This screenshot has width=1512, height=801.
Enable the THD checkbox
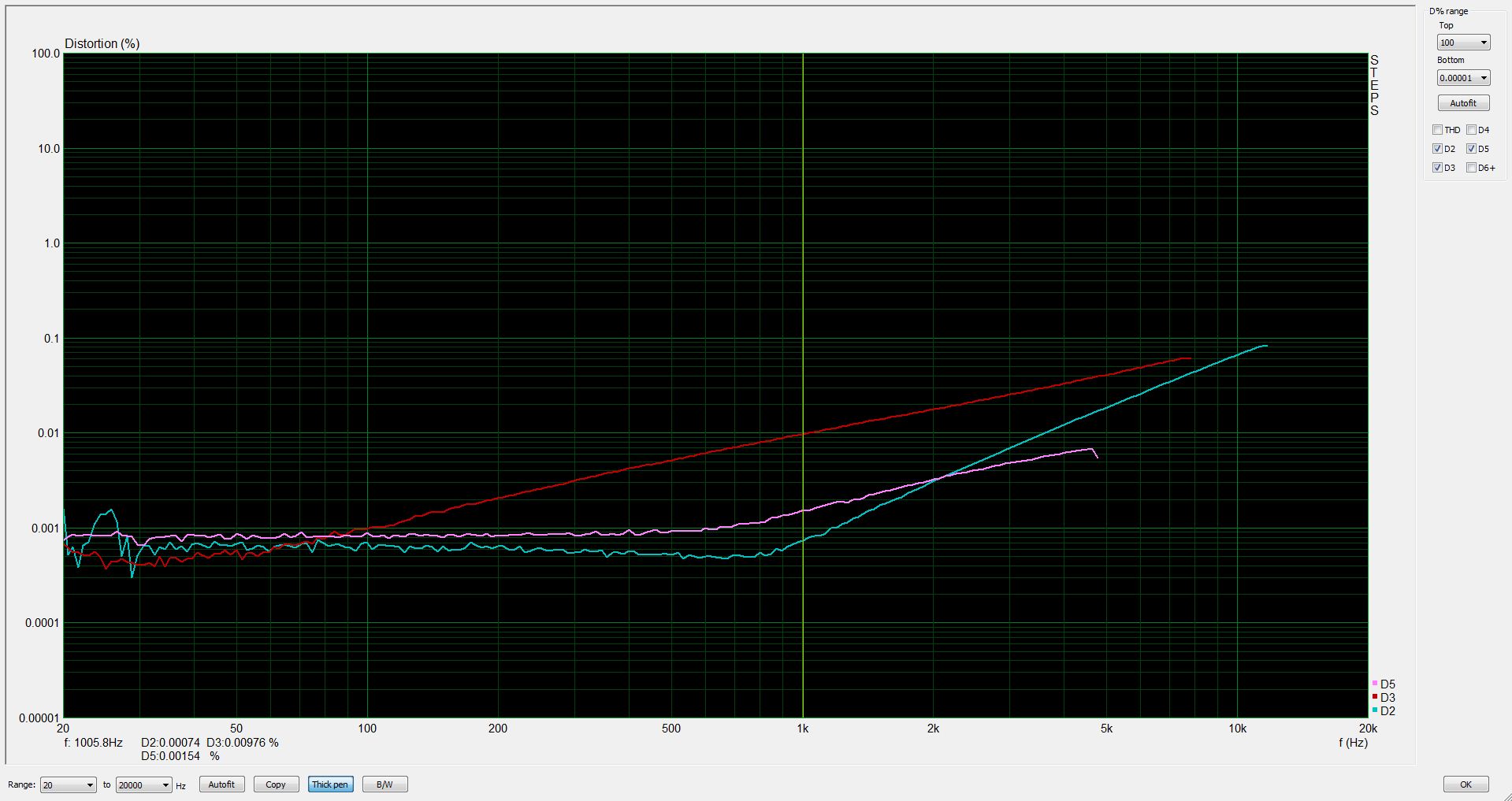point(1438,130)
